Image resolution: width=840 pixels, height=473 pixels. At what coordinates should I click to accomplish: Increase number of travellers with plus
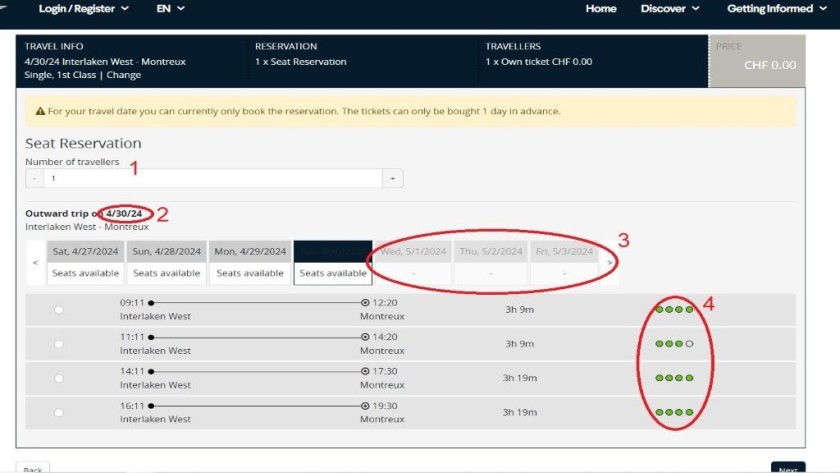(x=393, y=178)
